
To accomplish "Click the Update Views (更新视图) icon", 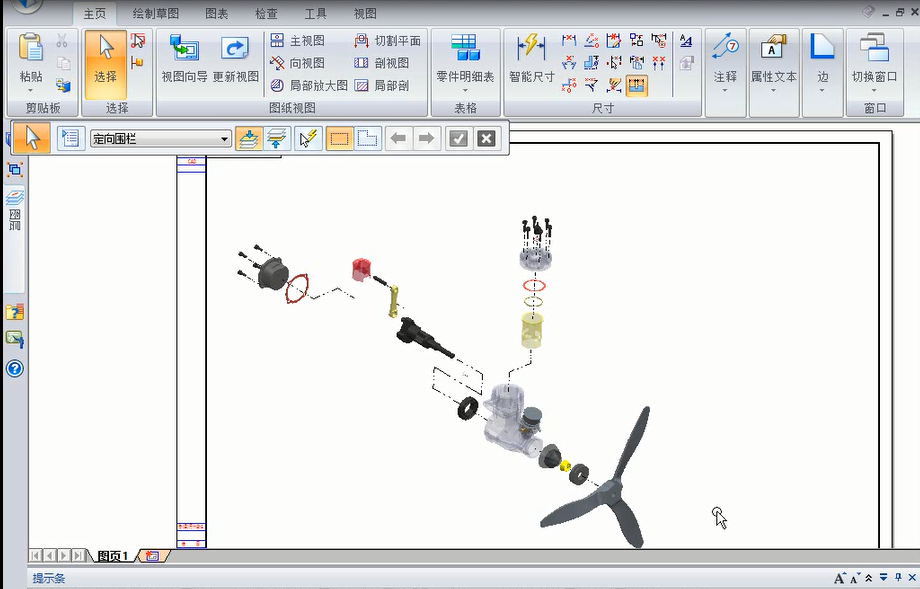I will tap(235, 48).
